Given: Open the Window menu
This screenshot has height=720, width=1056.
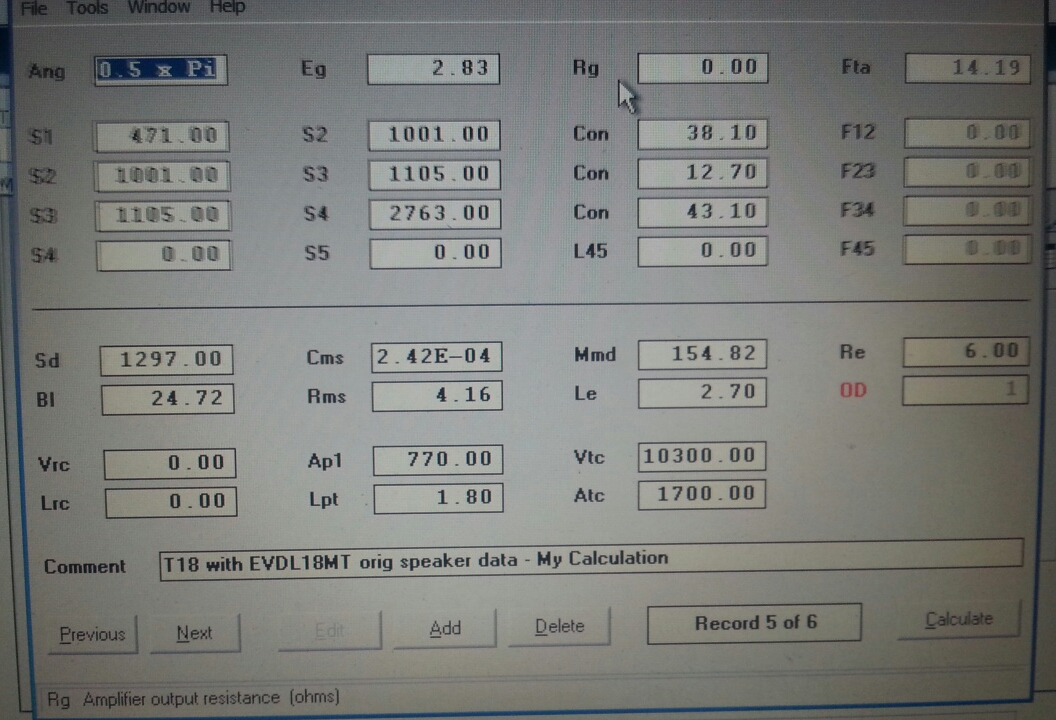Looking at the screenshot, I should click(159, 7).
